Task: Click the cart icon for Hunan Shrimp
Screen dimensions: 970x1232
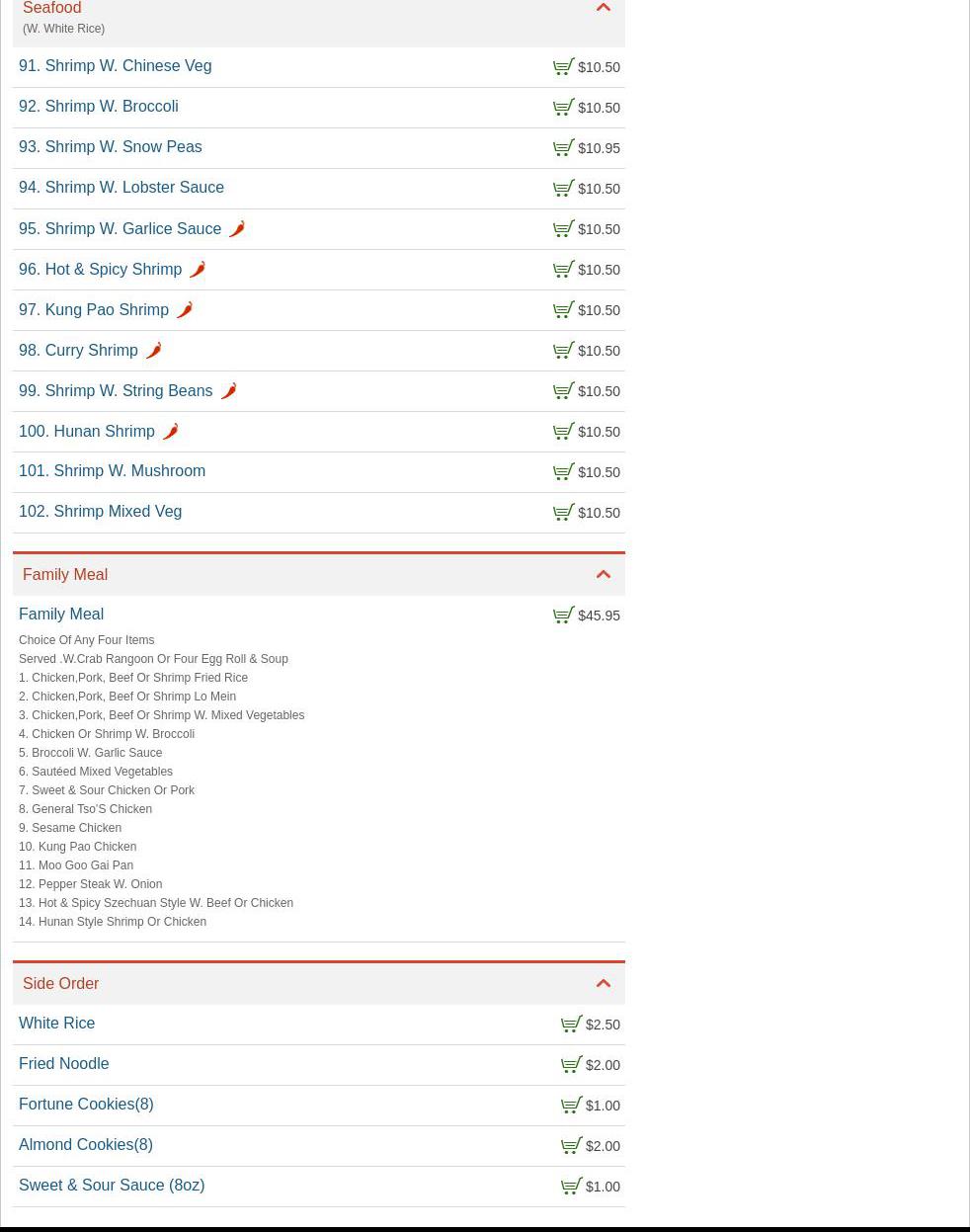Action: click(x=563, y=432)
